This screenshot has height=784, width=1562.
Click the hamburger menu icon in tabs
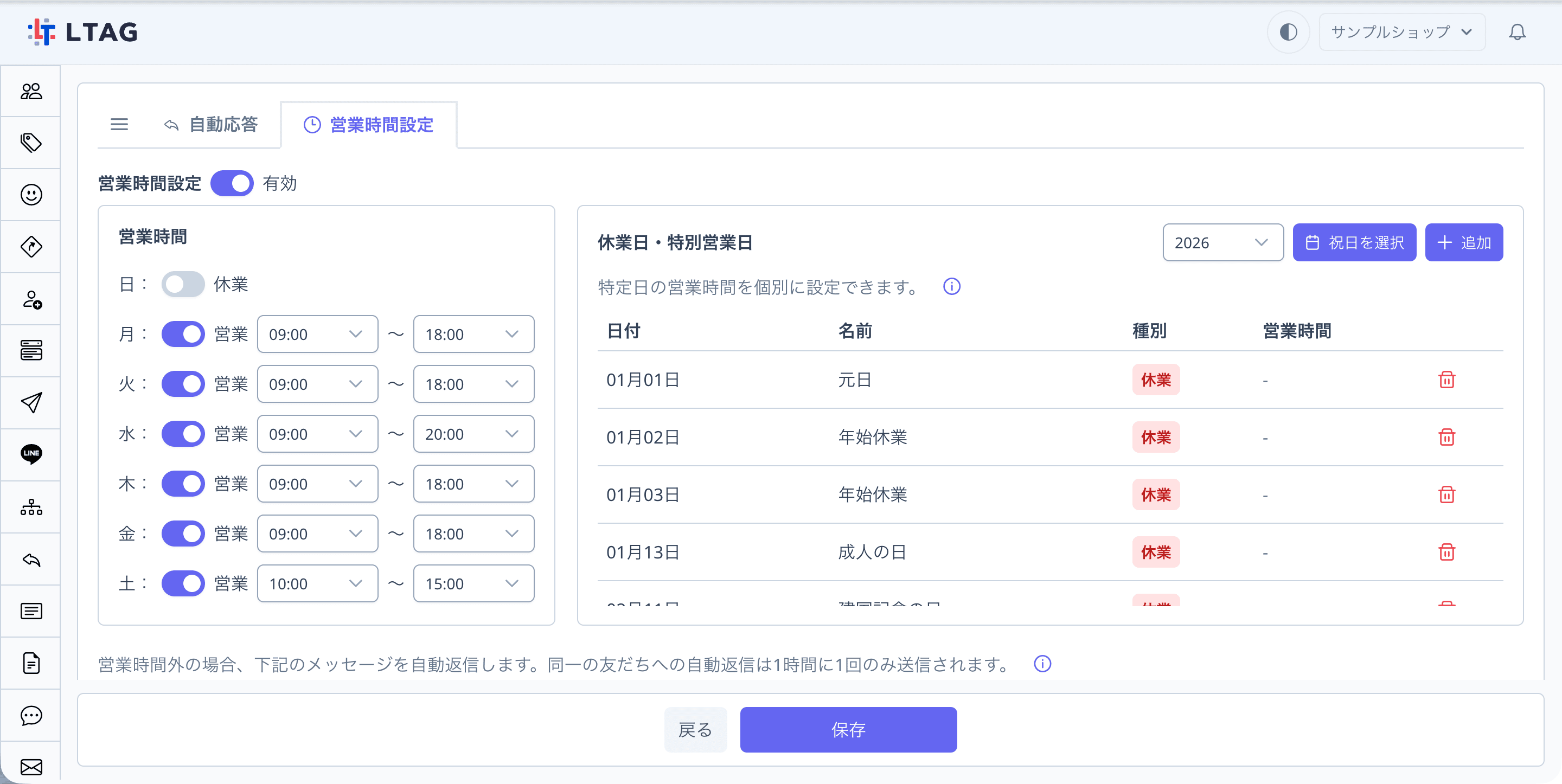click(x=119, y=124)
